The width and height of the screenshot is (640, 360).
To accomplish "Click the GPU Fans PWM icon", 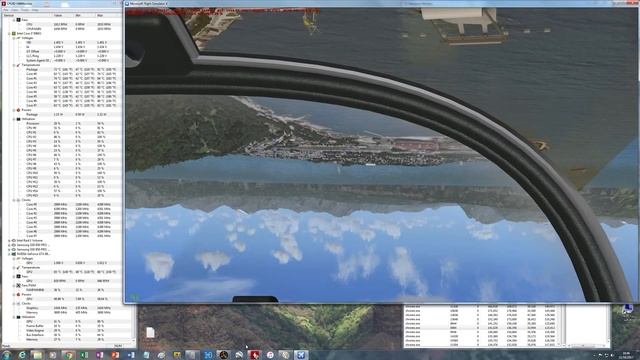I will [18, 285].
